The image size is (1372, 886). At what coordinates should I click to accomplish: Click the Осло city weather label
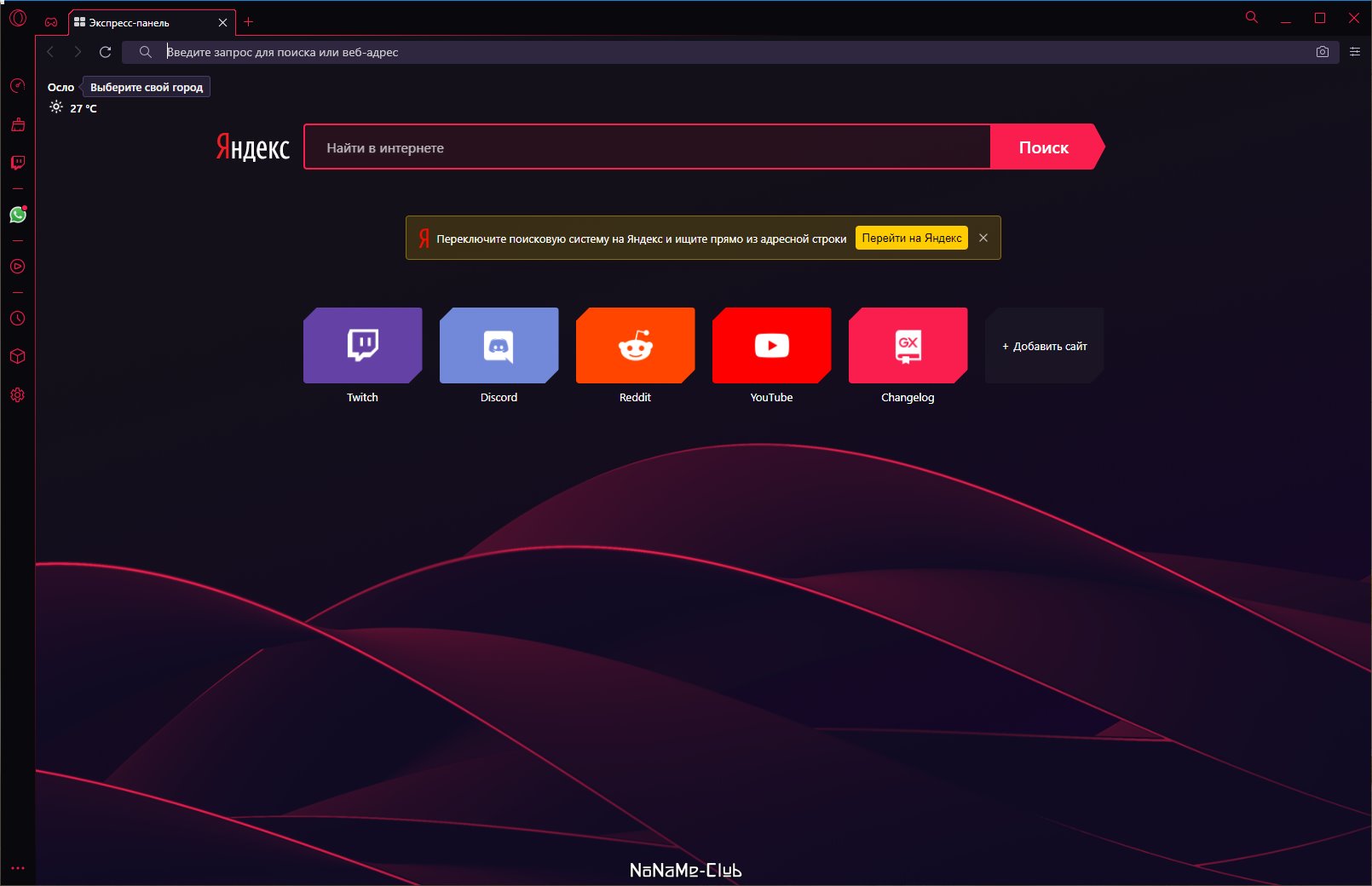[61, 87]
